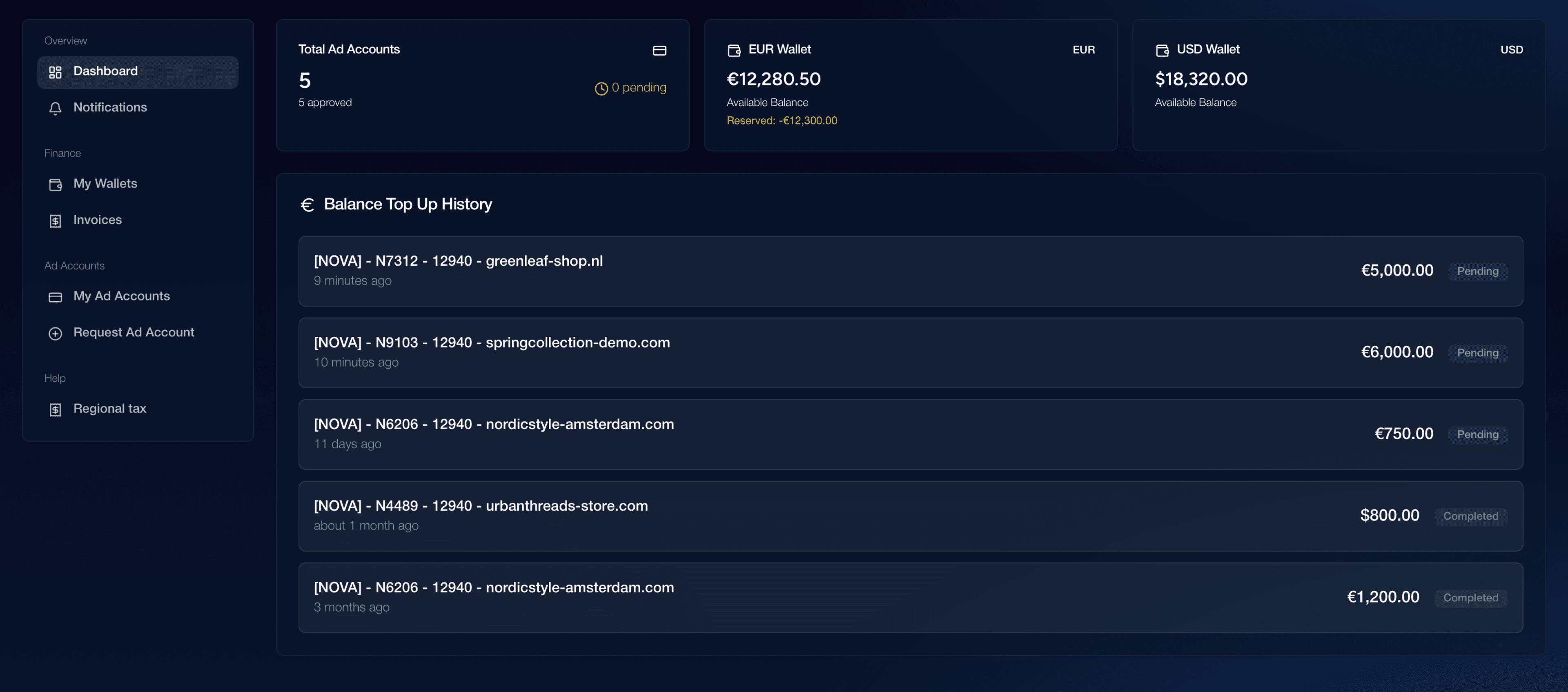
Task: Click the Completed badge on $800.00 row
Action: pos(1470,516)
